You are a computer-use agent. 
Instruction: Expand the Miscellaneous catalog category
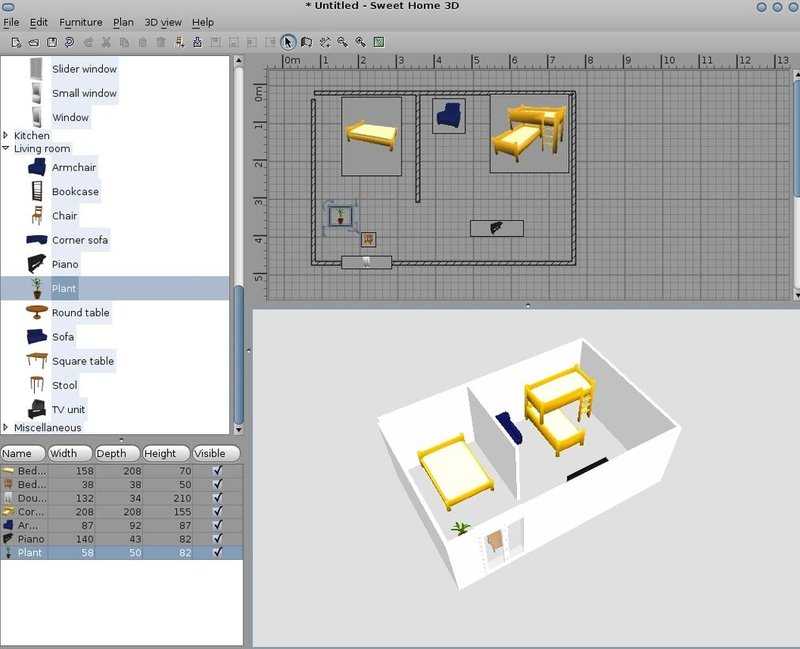click(x=7, y=428)
